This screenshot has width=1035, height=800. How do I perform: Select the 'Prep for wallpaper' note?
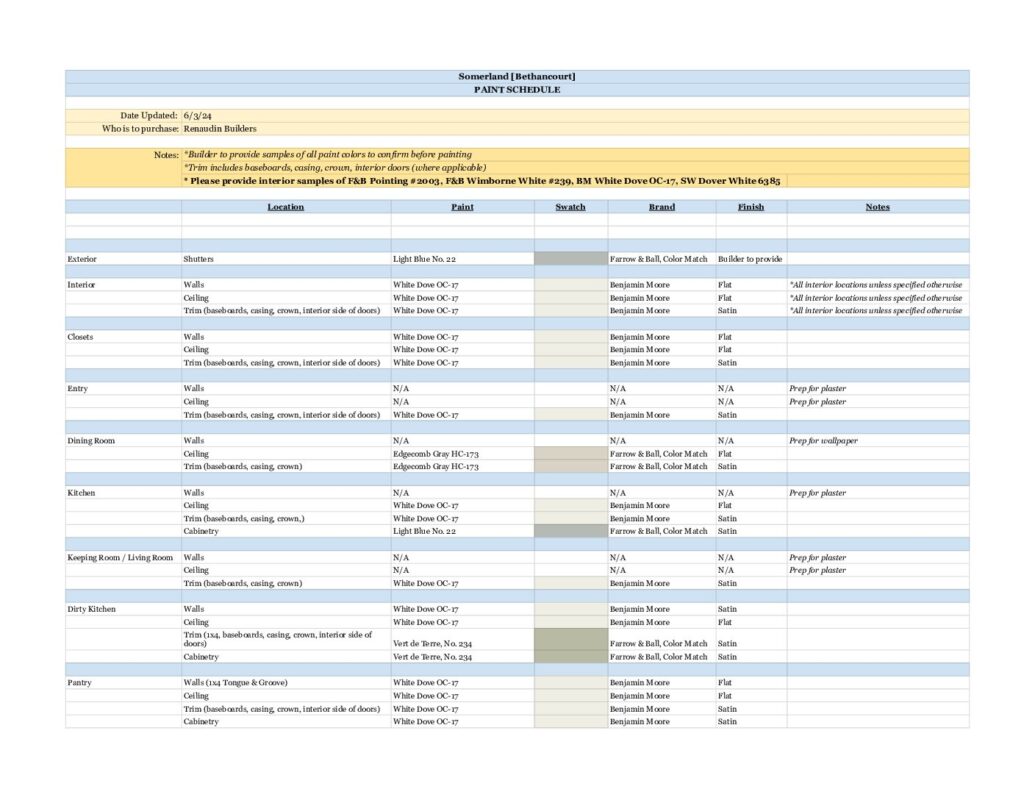pyautogui.click(x=823, y=440)
